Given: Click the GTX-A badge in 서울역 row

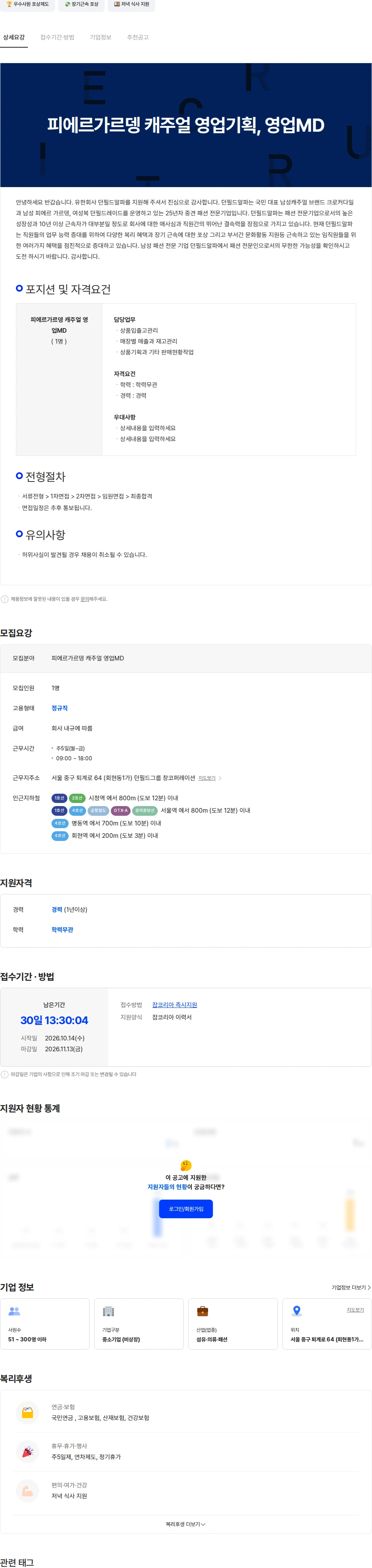Looking at the screenshot, I should 121,810.
